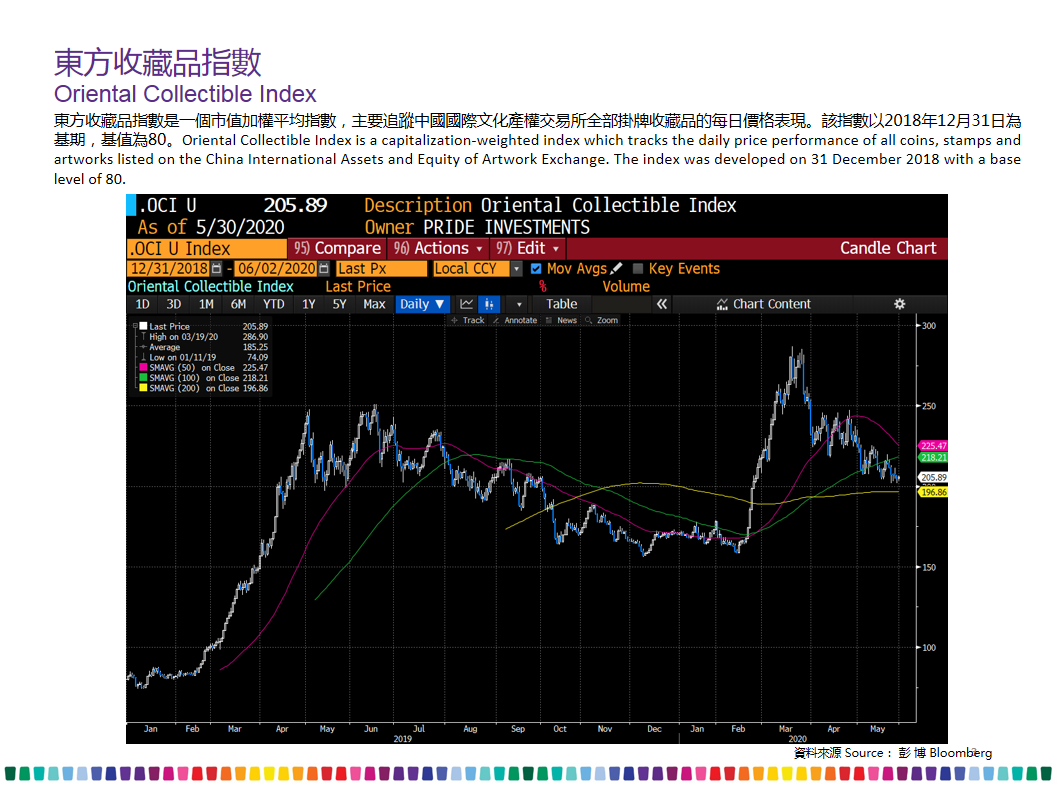Click the 95) Compare button
The image size is (1059, 786).
pos(337,248)
